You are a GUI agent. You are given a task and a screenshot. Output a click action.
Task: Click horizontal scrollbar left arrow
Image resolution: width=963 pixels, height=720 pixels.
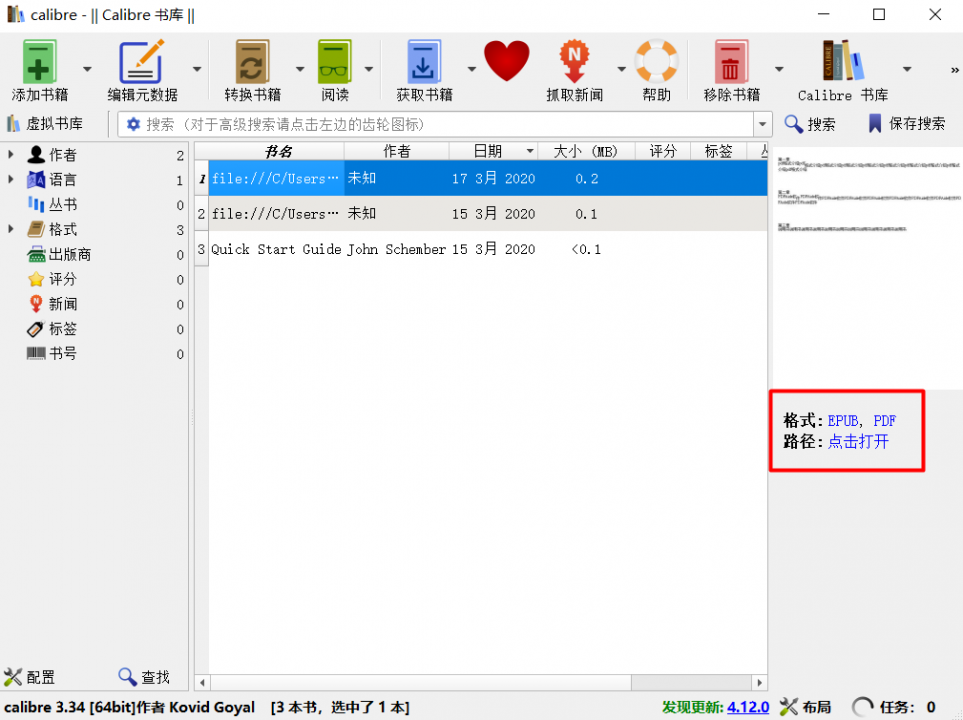pyautogui.click(x=202, y=683)
